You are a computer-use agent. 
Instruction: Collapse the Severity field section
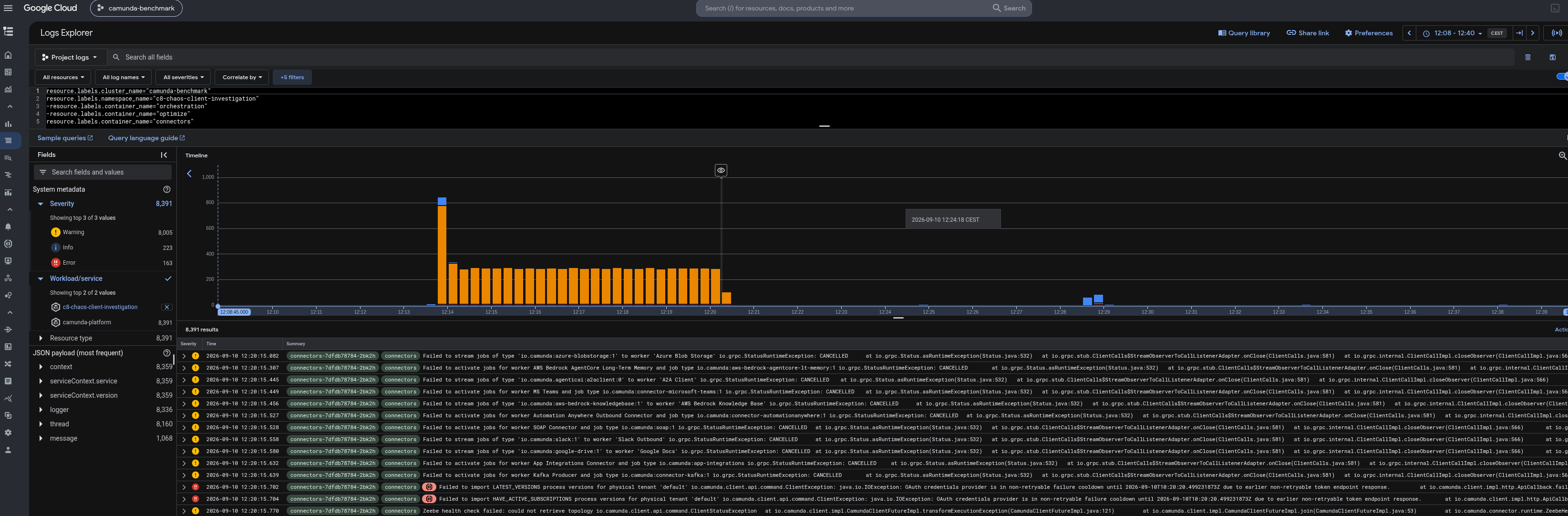[x=41, y=204]
